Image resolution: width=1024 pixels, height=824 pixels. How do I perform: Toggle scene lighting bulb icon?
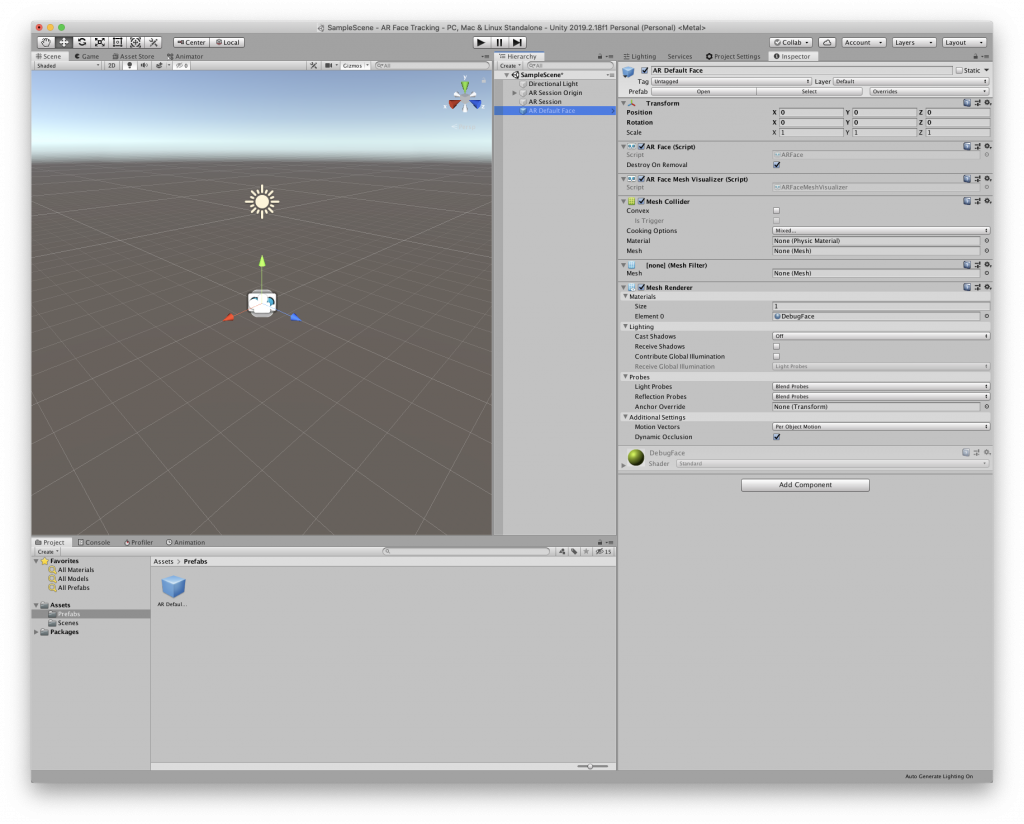pos(129,65)
